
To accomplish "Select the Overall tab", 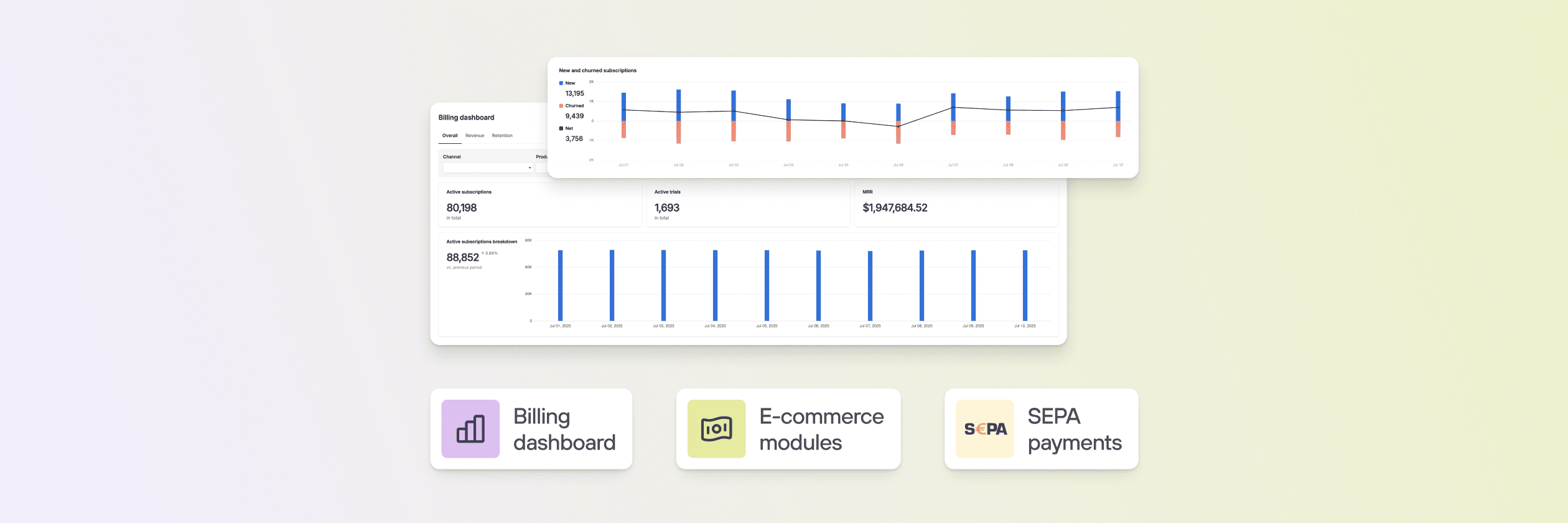I will pos(449,136).
